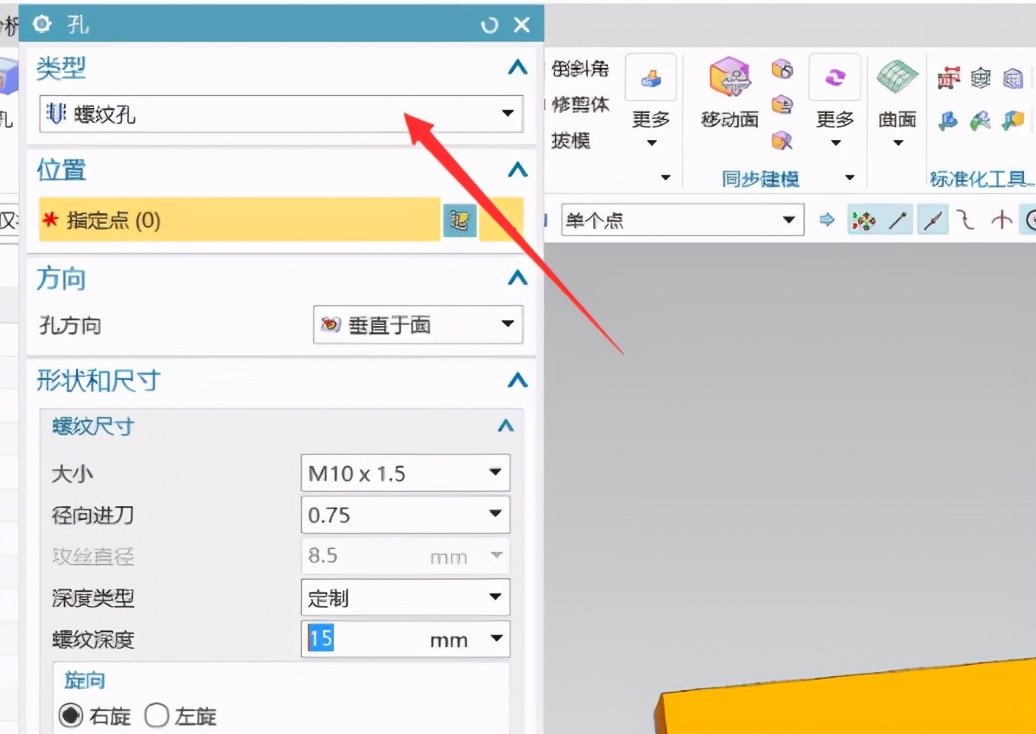Click the sync modeling cube icon with circle
The image size is (1036, 734).
click(782, 69)
